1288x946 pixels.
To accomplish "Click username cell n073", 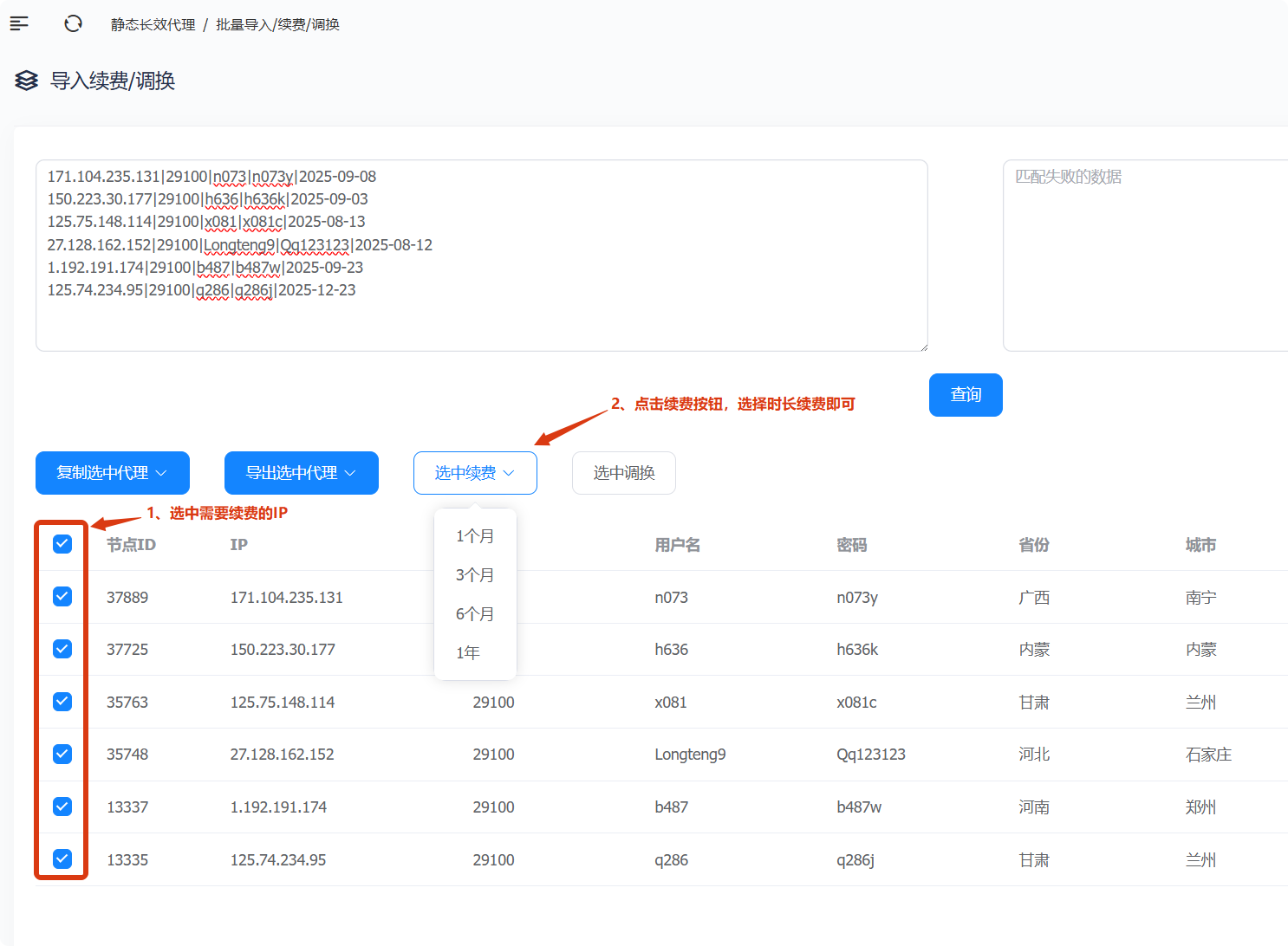I will click(x=672, y=598).
